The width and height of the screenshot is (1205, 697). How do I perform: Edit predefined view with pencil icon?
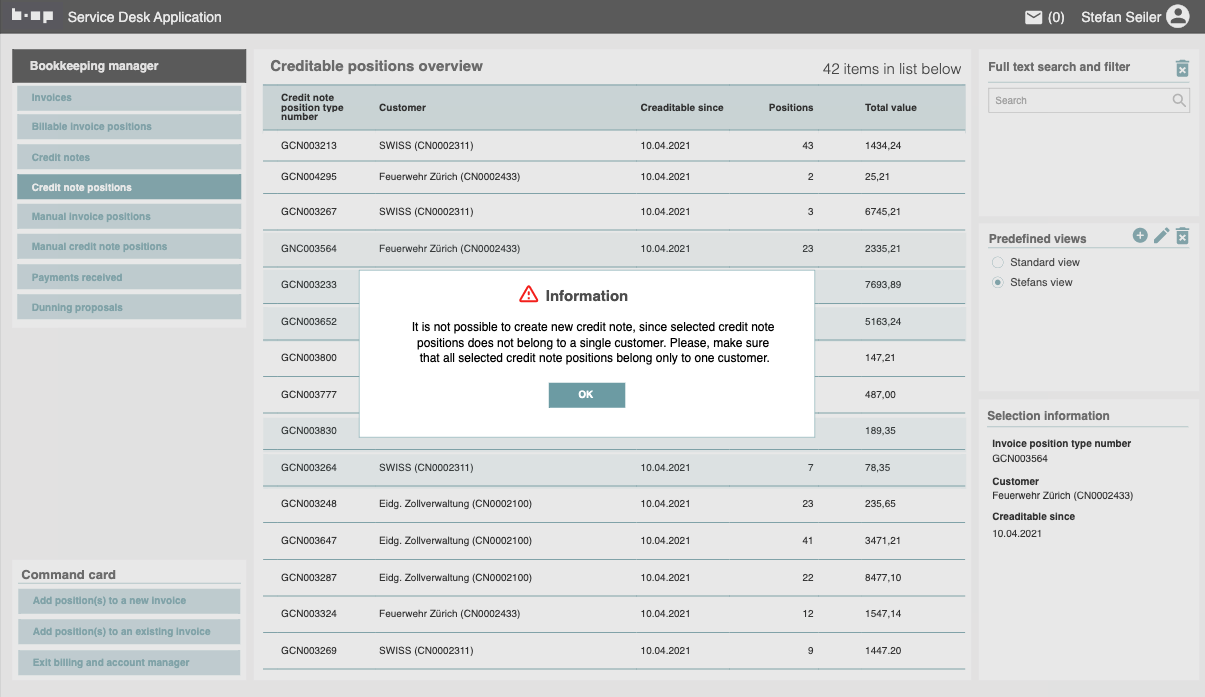pos(1161,236)
